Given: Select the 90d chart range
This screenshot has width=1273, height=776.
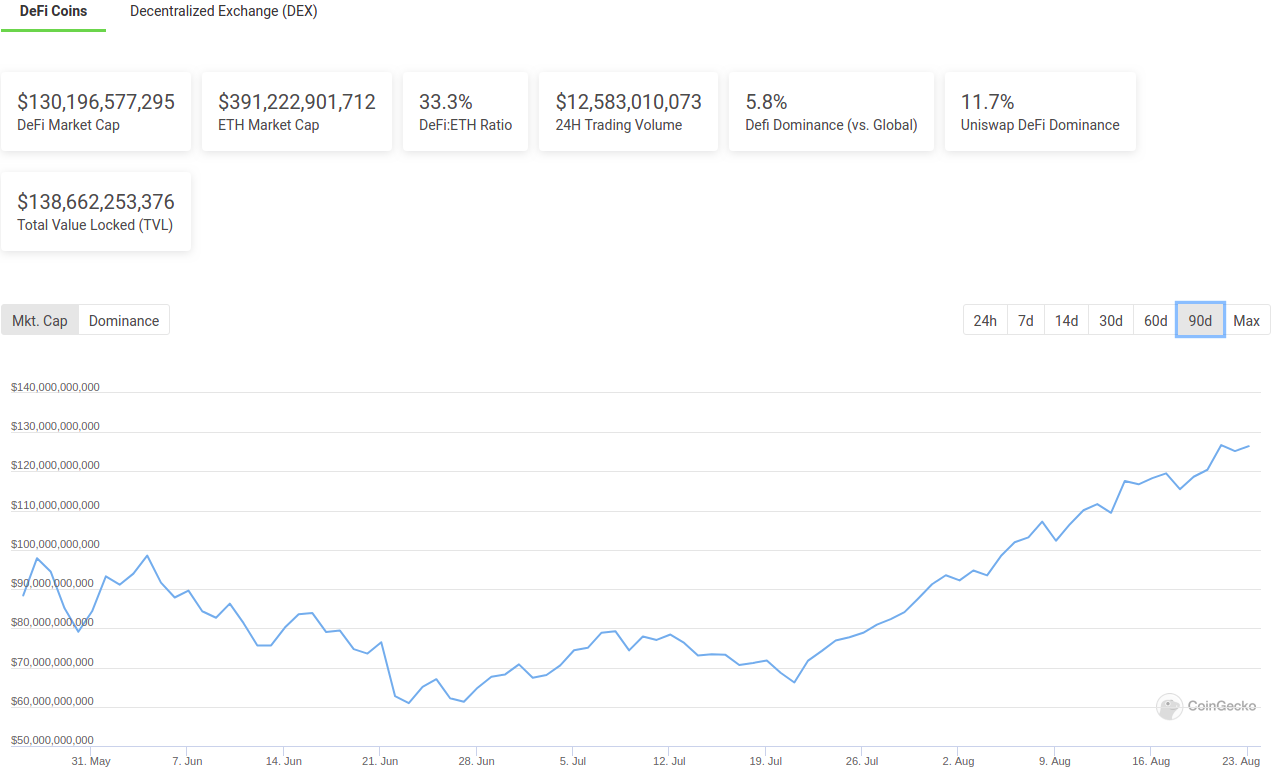Looking at the screenshot, I should click(1199, 320).
